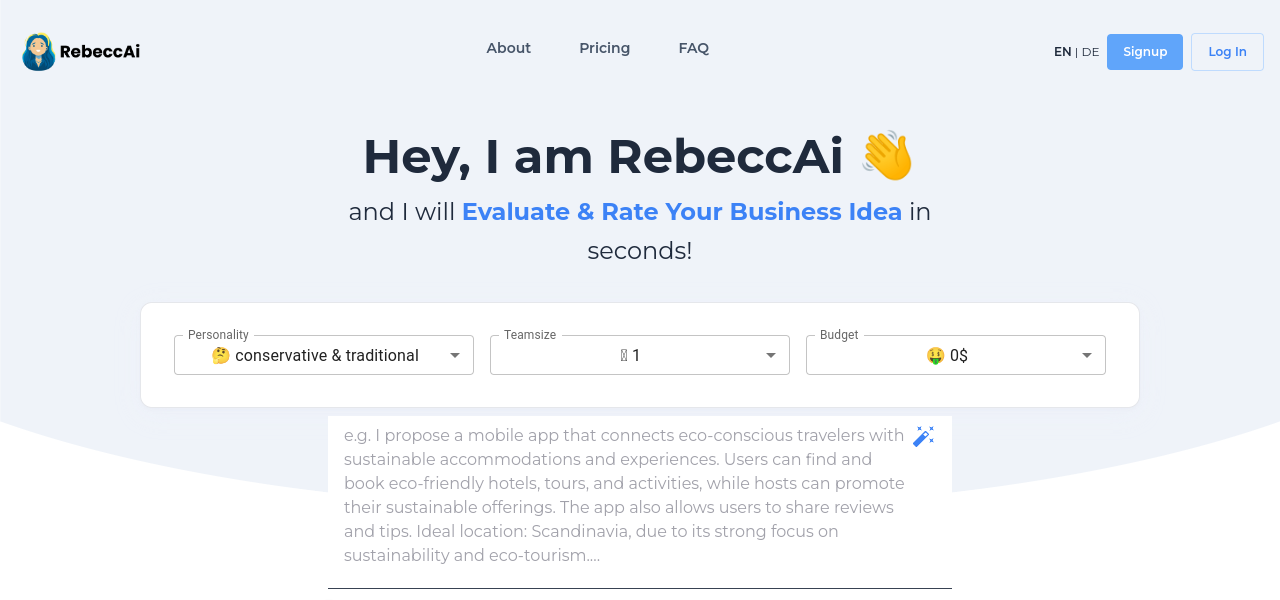Screen dimensions: 1280x600
Task: Switch language to DE
Action: click(x=1090, y=52)
